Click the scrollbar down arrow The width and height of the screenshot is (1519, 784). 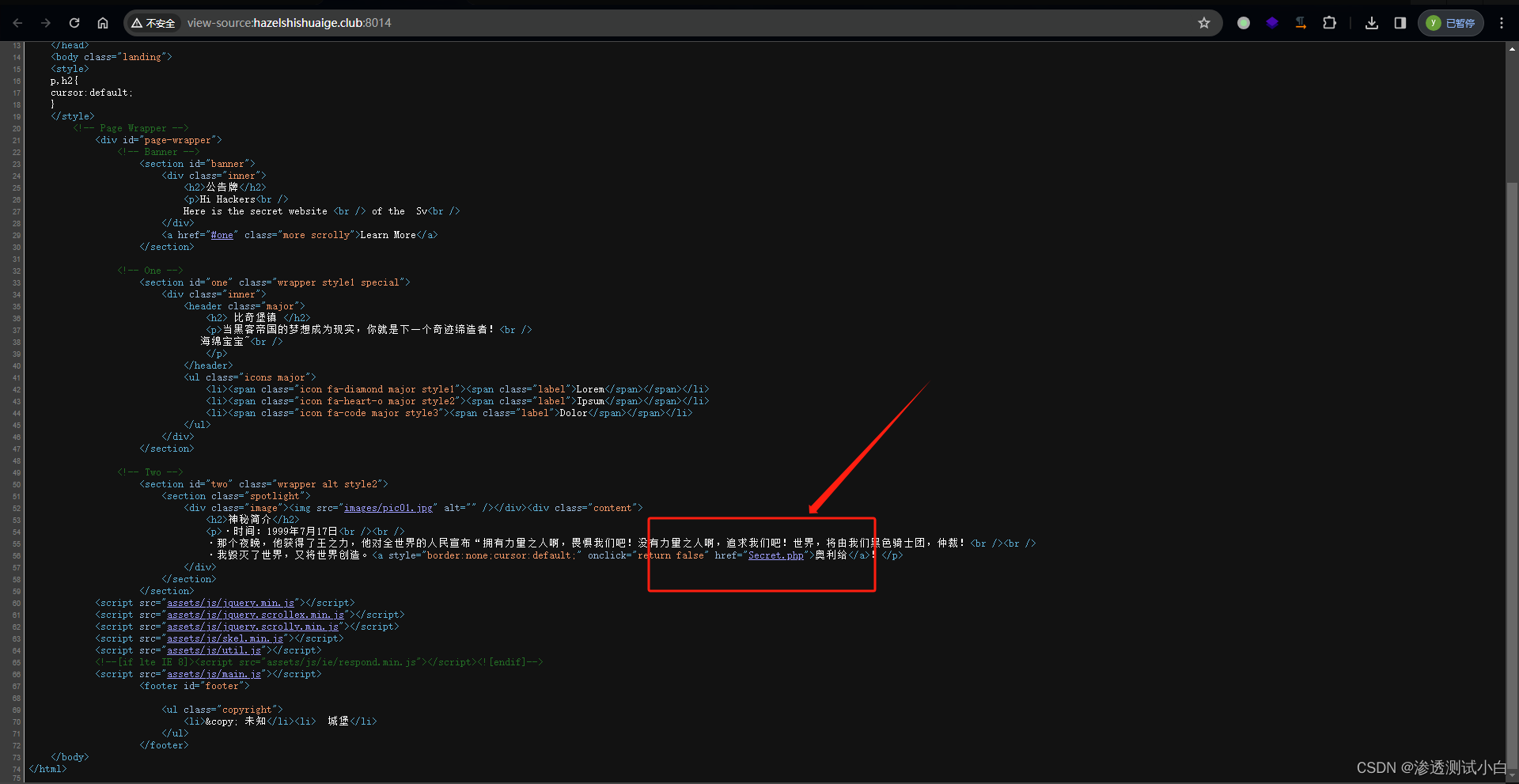click(1512, 777)
